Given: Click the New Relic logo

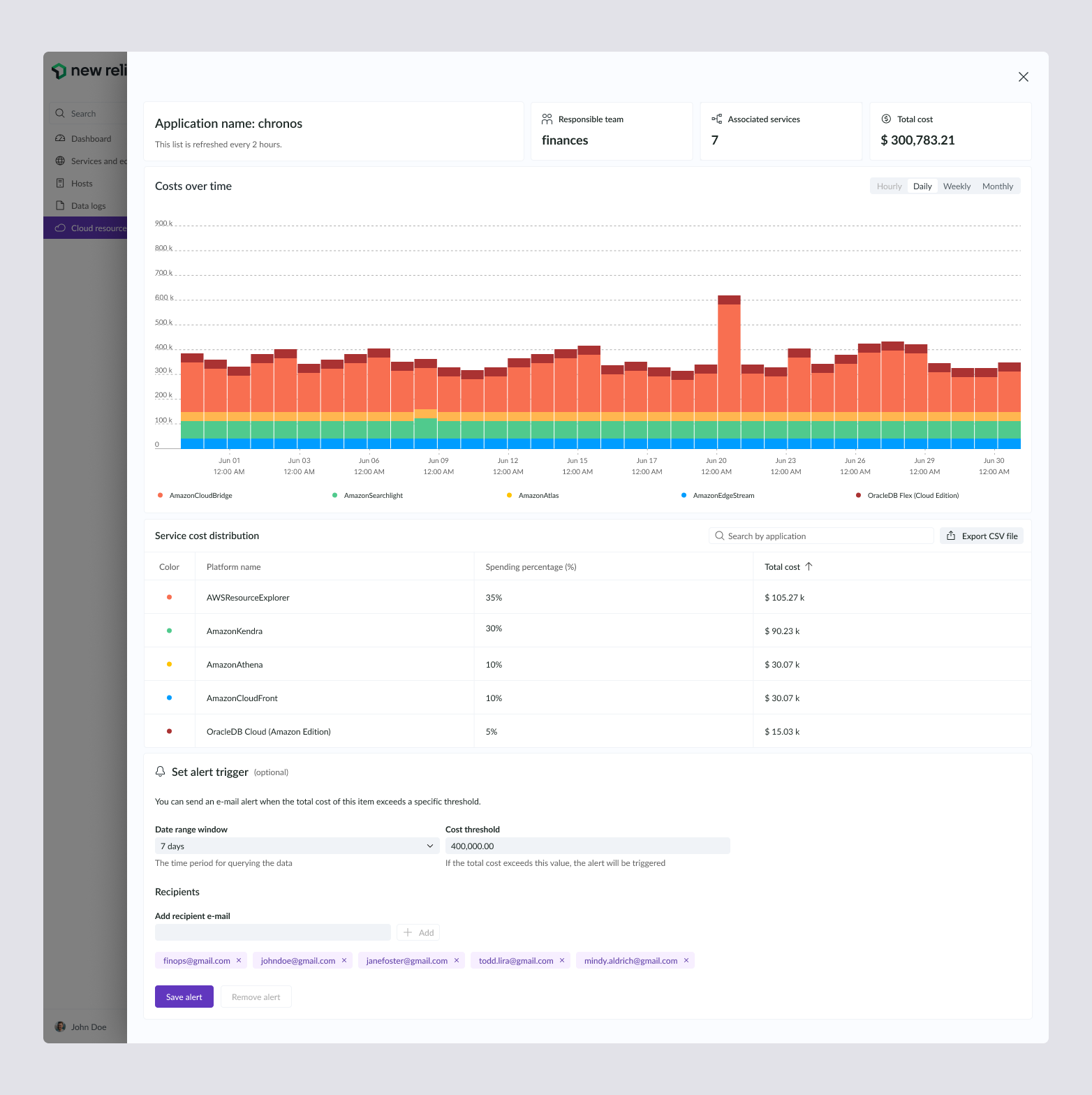Looking at the screenshot, I should [89, 71].
